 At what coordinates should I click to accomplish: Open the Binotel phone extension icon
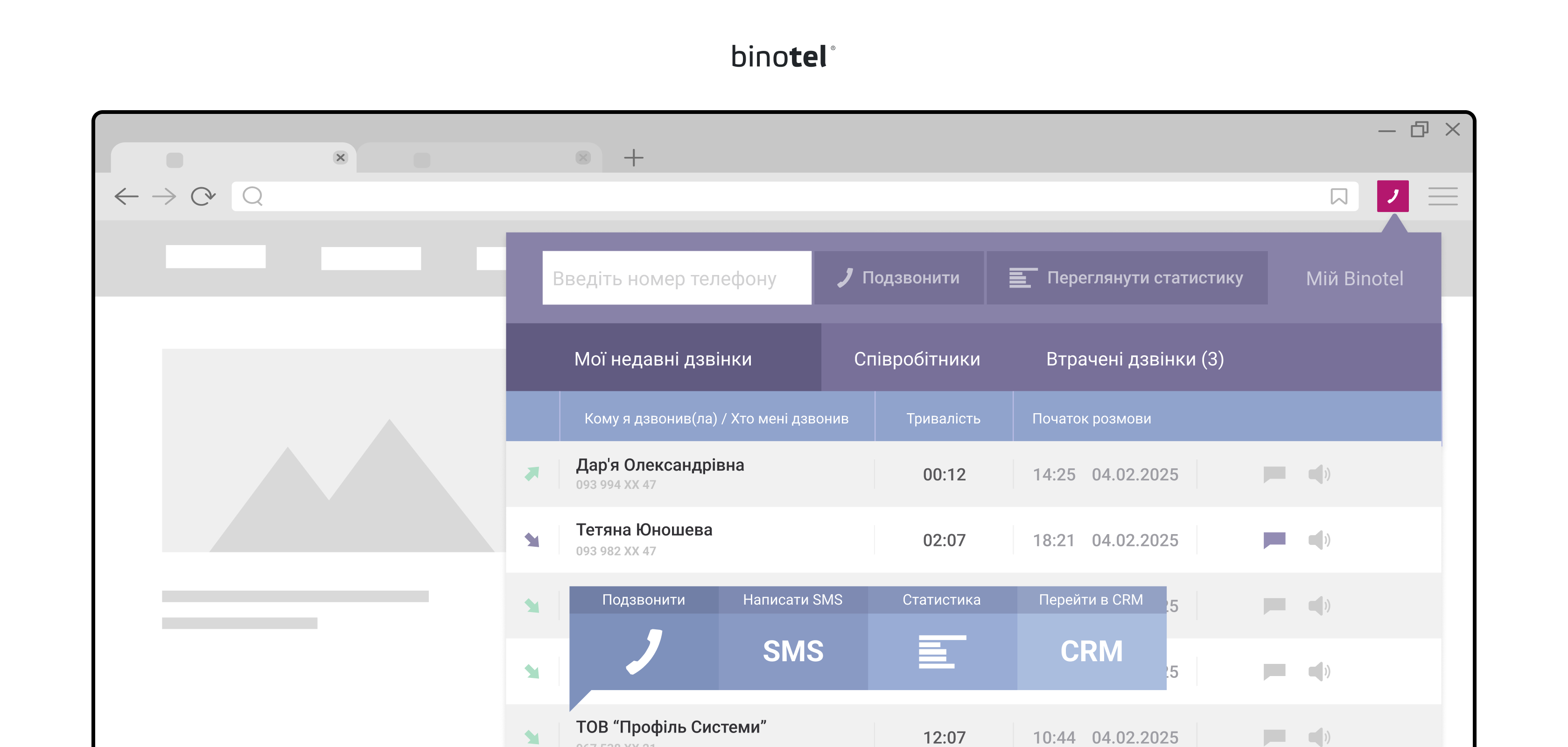[1393, 196]
